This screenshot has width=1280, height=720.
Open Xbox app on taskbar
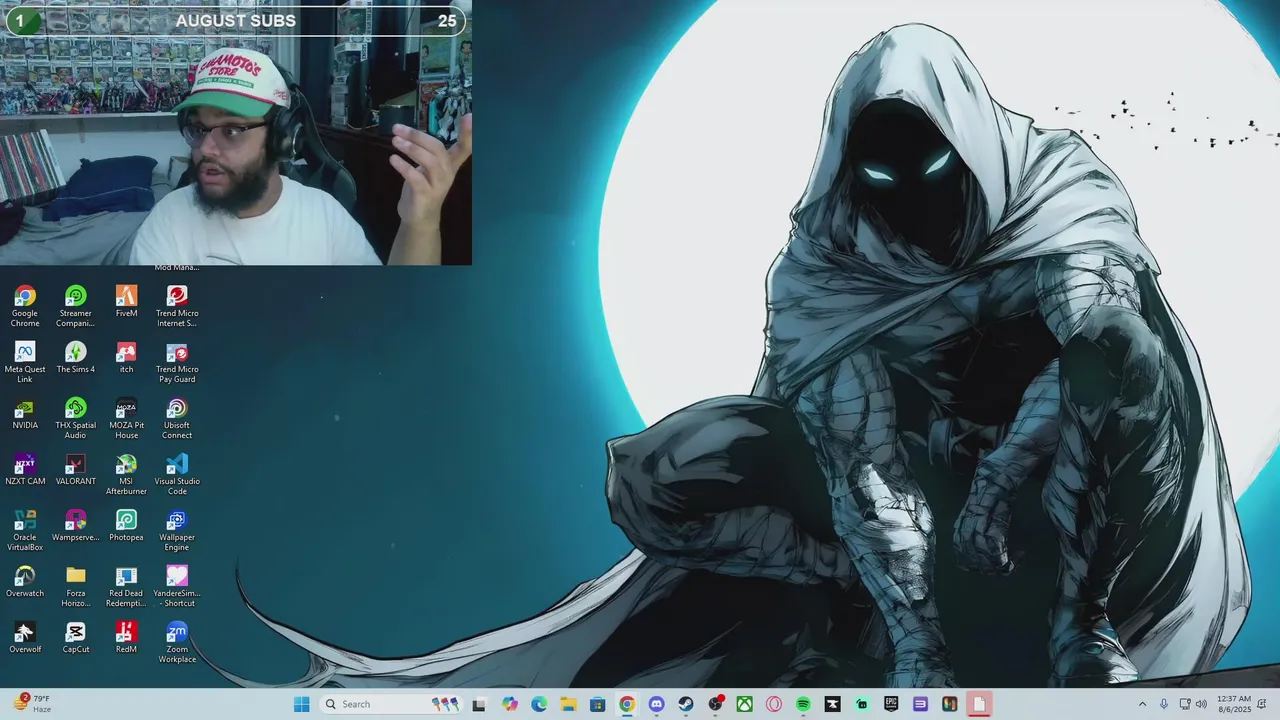744,704
